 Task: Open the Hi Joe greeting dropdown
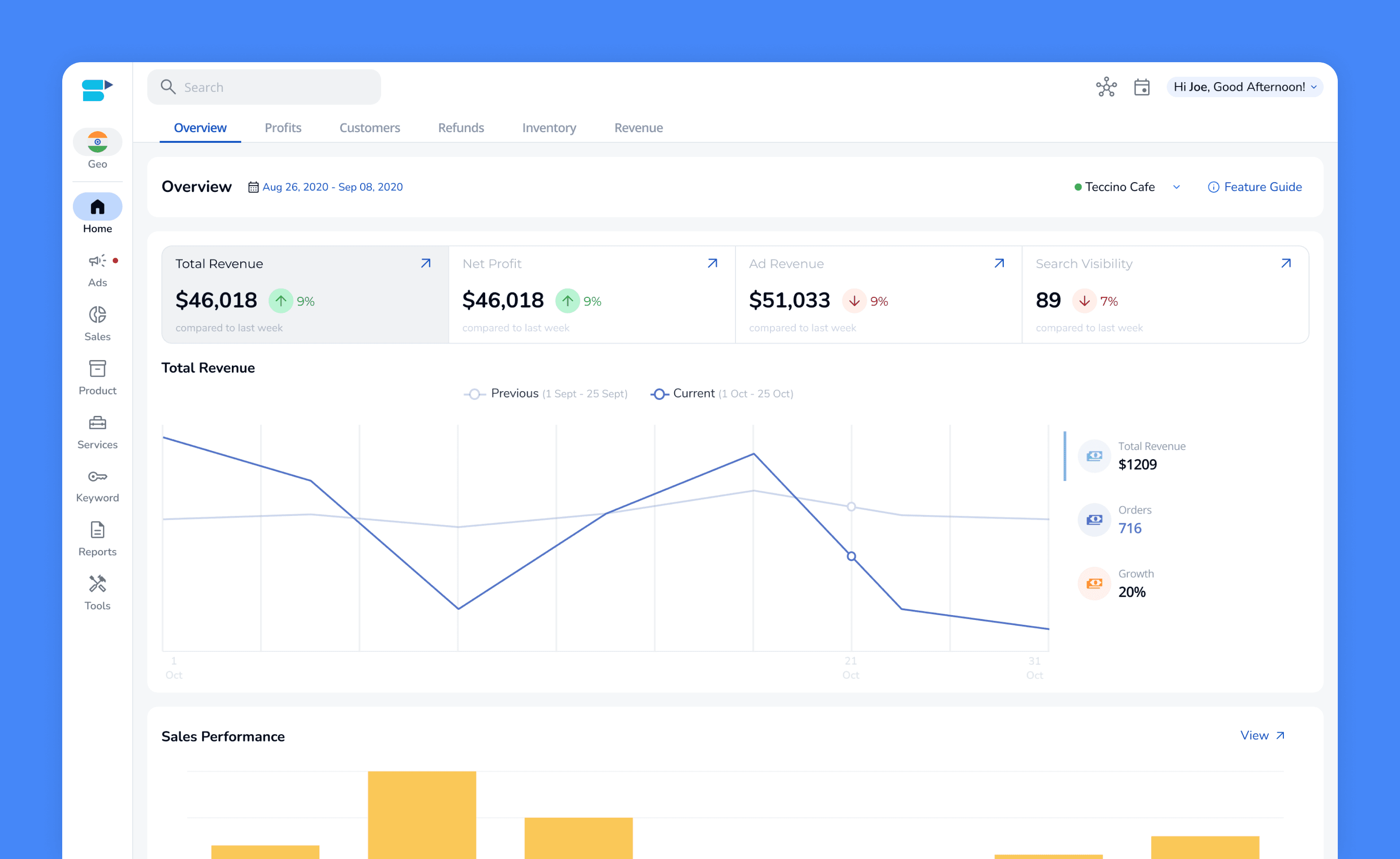[1244, 87]
